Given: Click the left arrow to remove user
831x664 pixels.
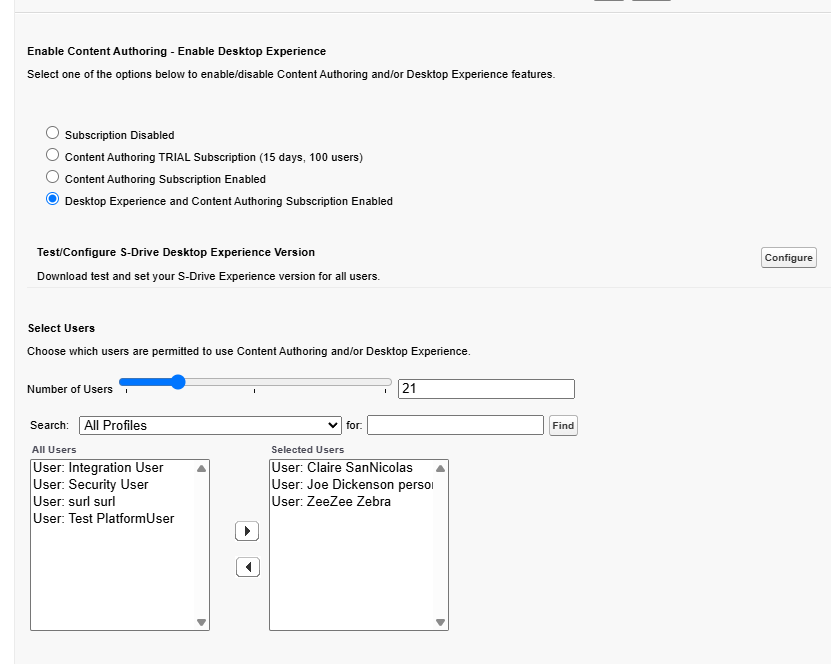Looking at the screenshot, I should pyautogui.click(x=247, y=567).
